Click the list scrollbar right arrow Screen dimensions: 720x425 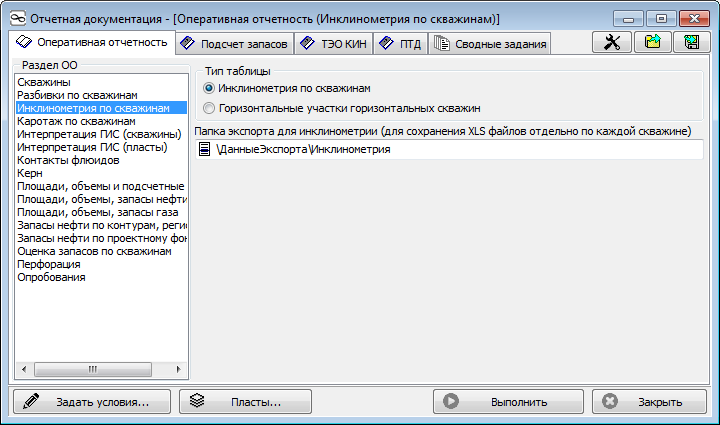[179, 369]
